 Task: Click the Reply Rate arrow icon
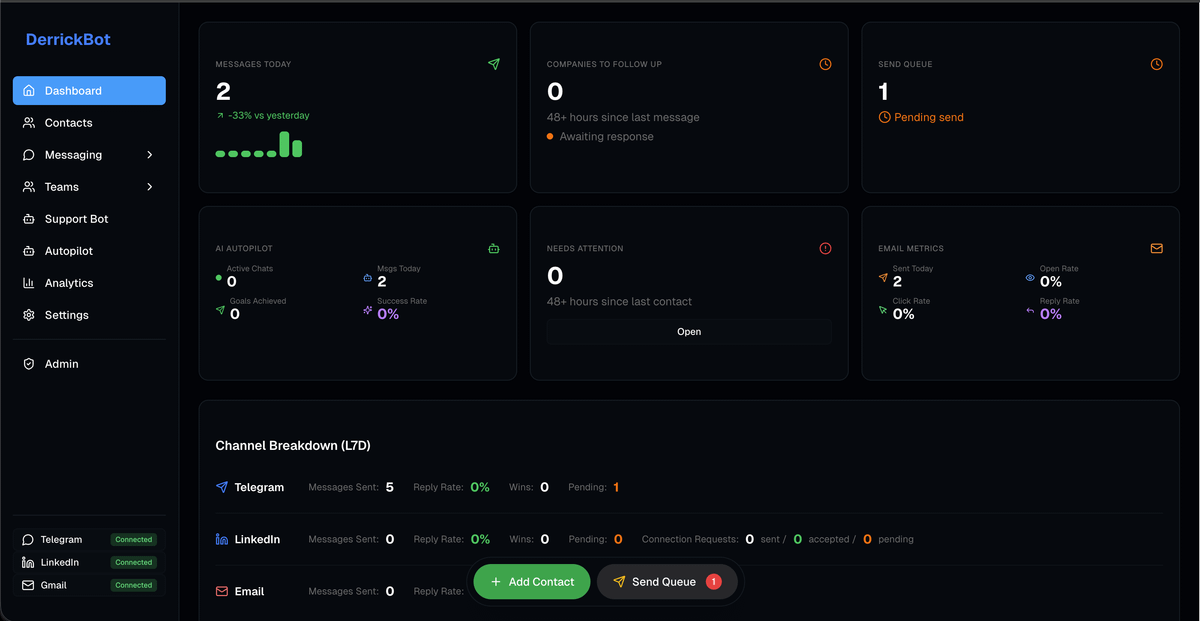pyautogui.click(x=1030, y=311)
